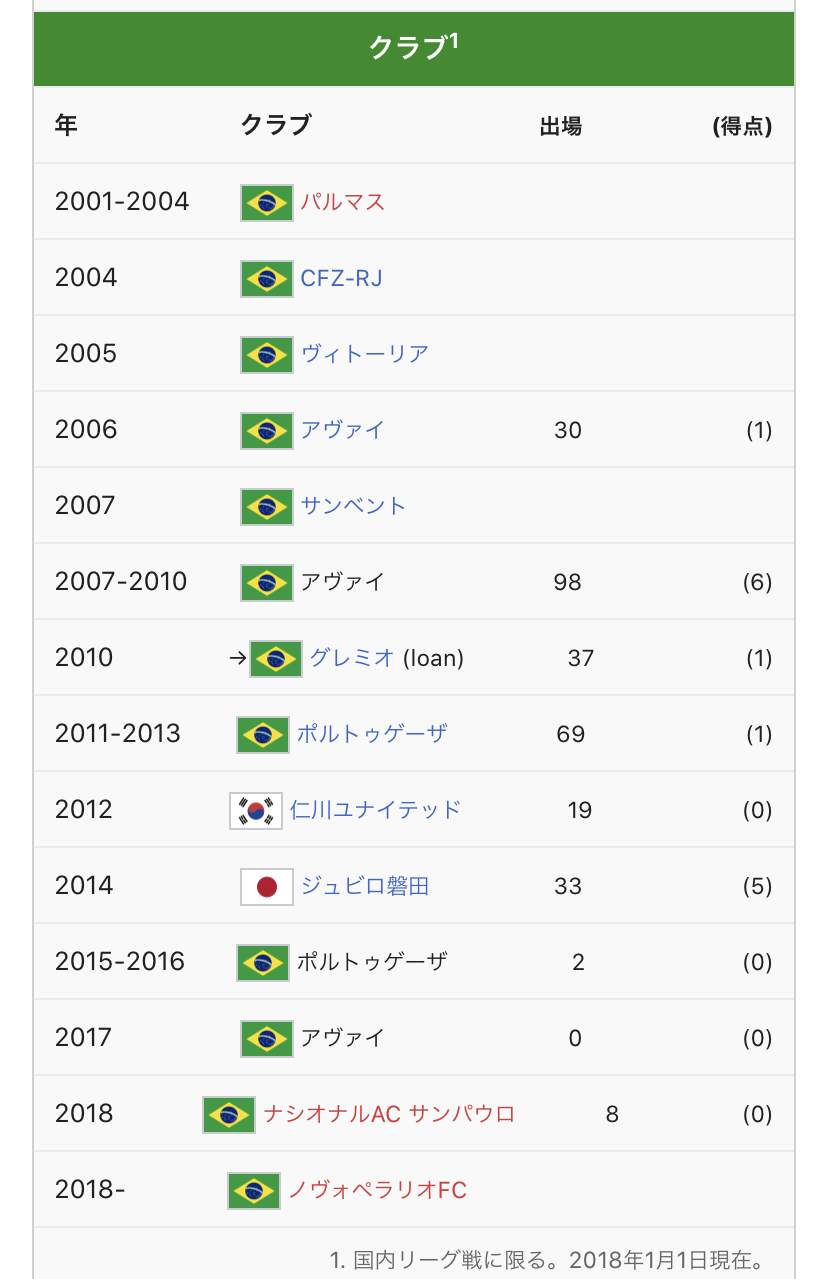Screen dimensions: 828x1279
Task: Open the ナシオナルAC サンパウロ red link
Action: click(389, 1114)
